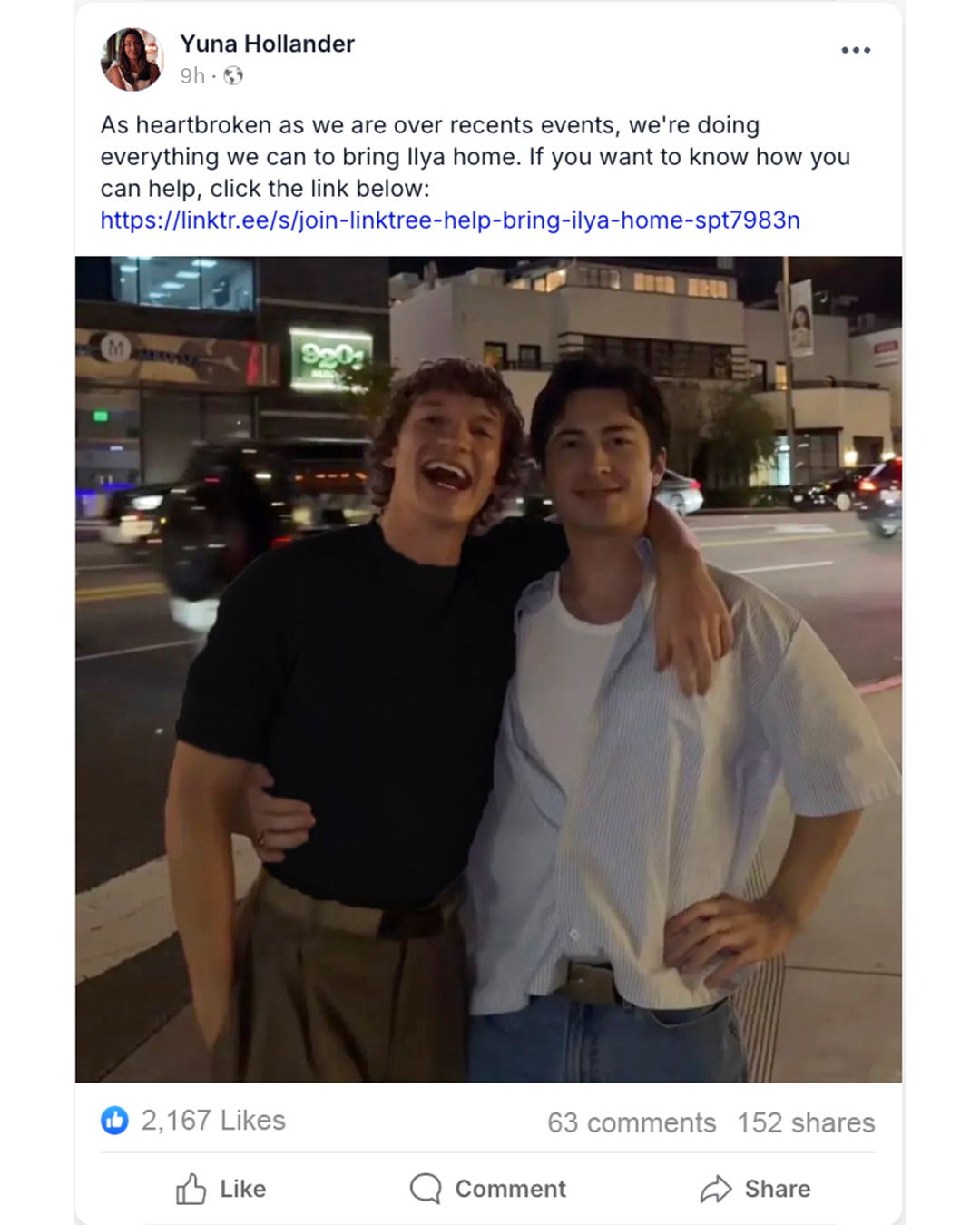The height and width of the screenshot is (1225, 980).
Task: Select the Comment button label
Action: coord(510,1189)
